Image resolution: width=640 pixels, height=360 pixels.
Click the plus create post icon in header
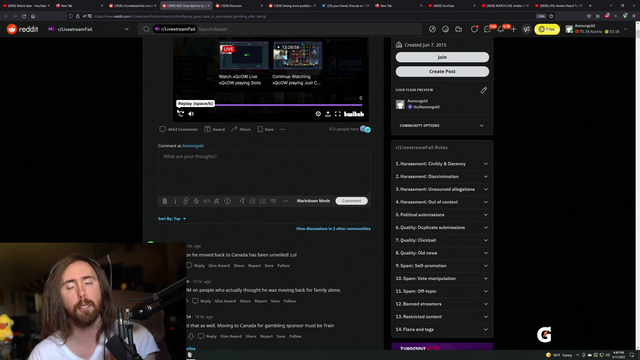[x=513, y=29]
